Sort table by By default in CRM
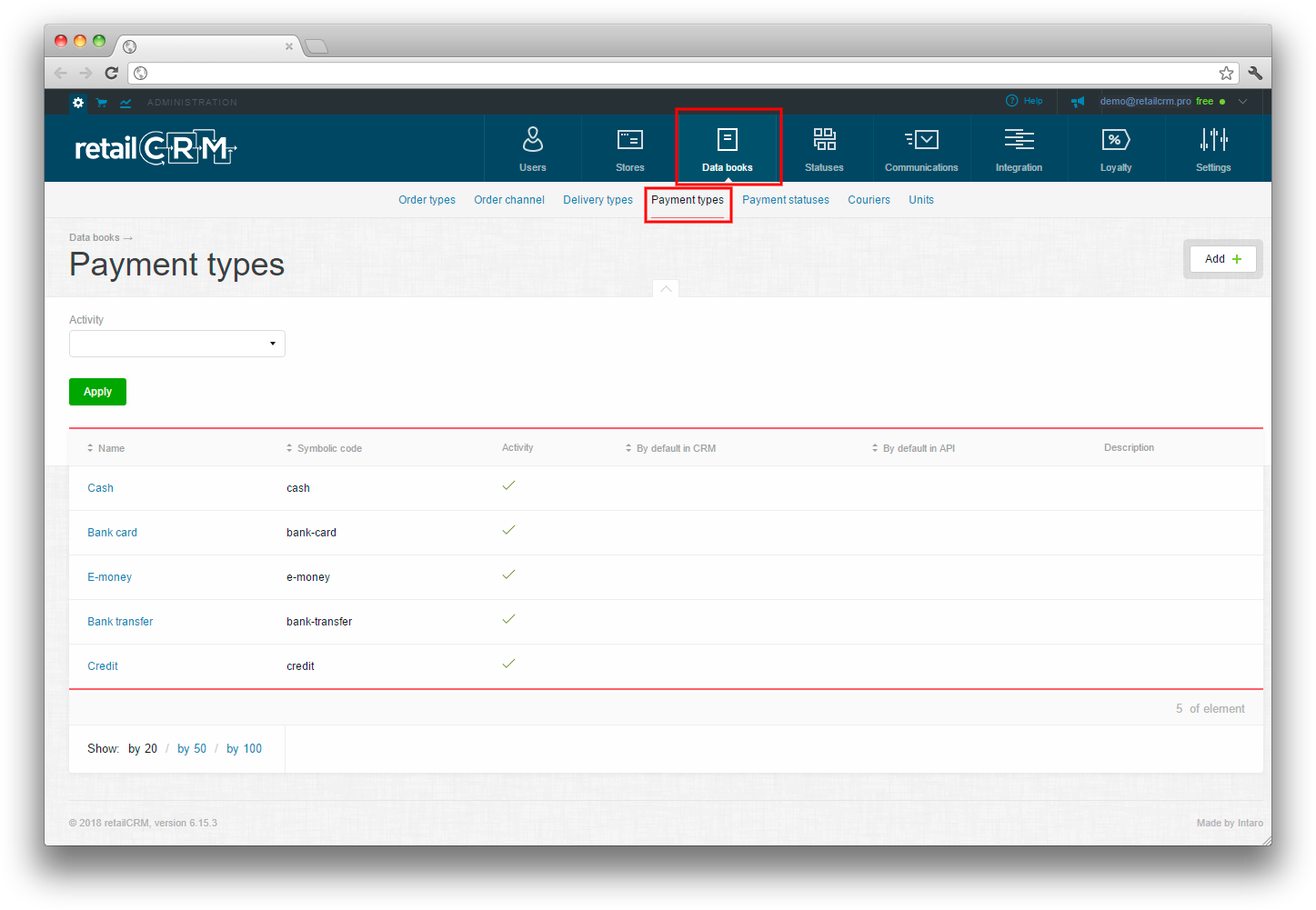This screenshot has height=910, width=1316. click(670, 448)
